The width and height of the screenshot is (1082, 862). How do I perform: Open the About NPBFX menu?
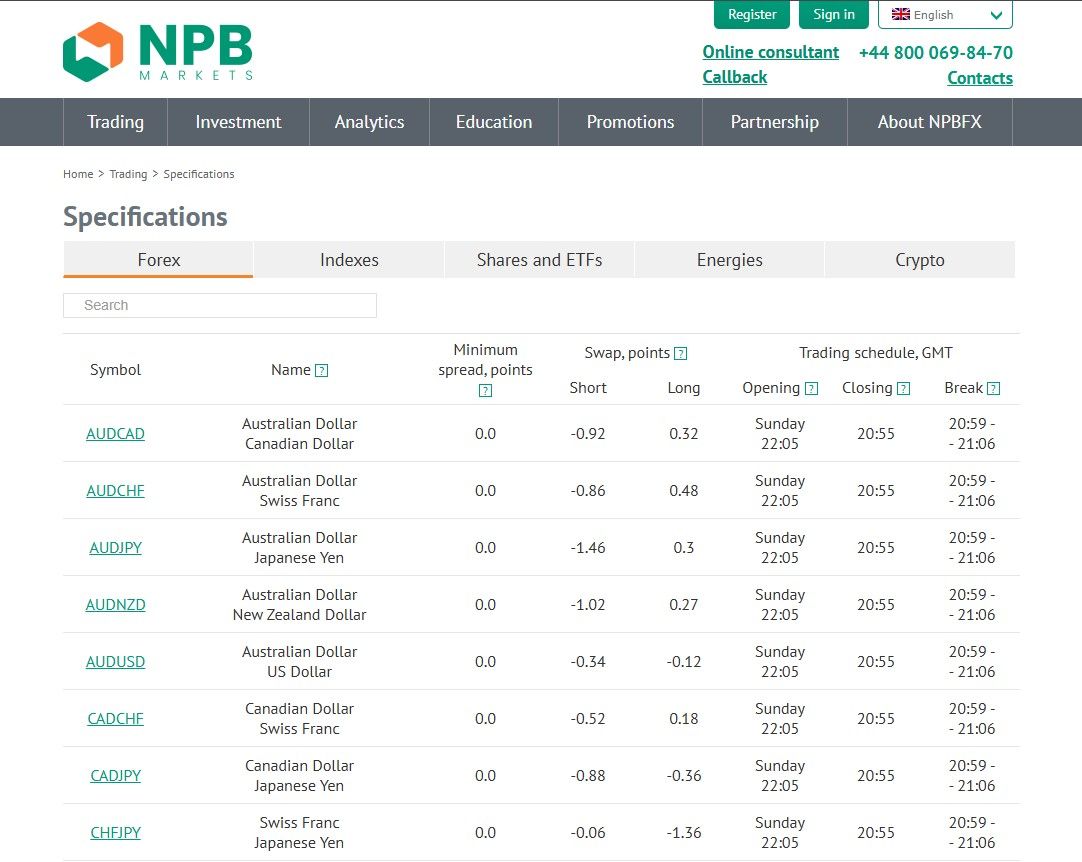pos(929,122)
